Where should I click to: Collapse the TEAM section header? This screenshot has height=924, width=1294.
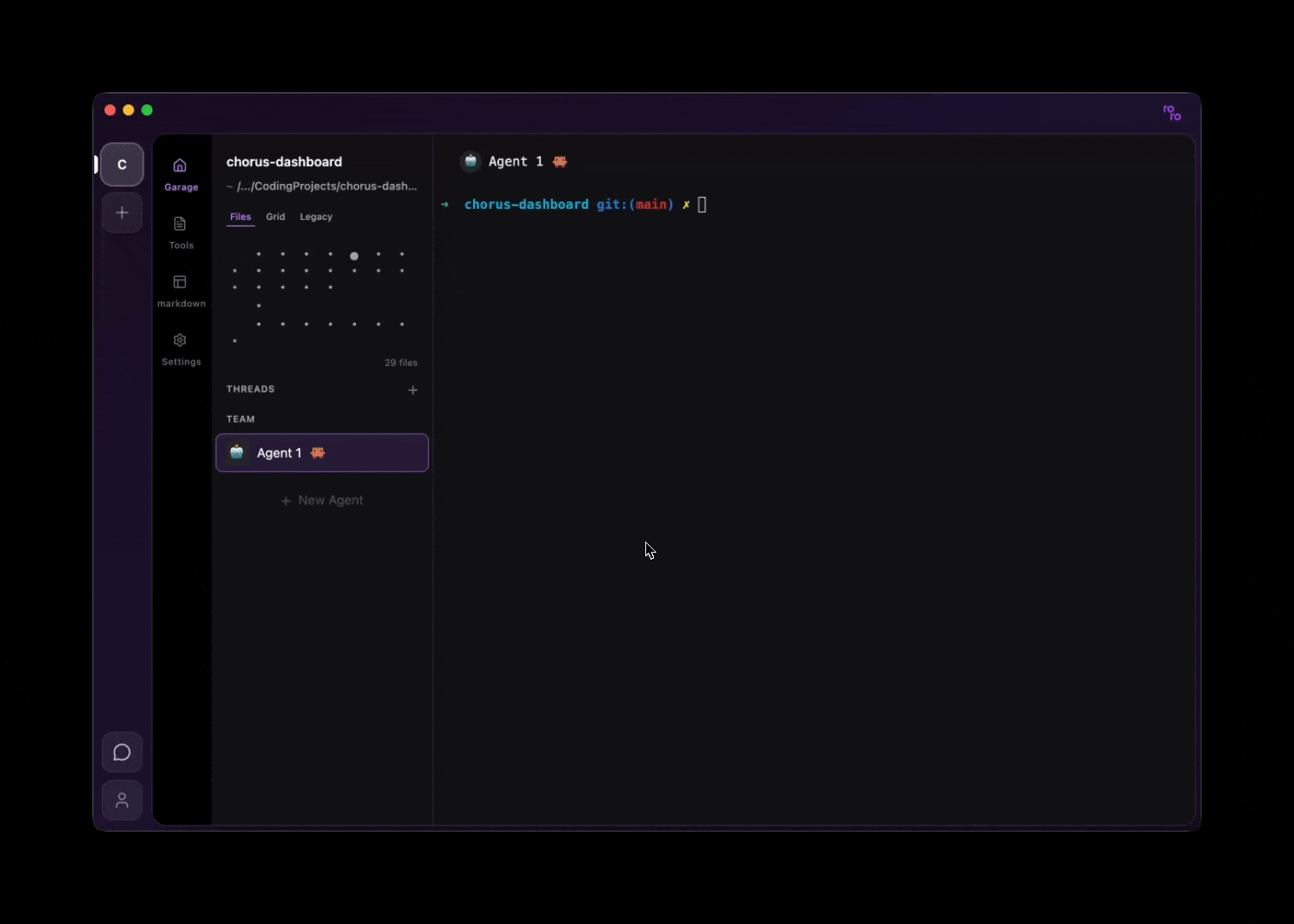click(x=240, y=418)
